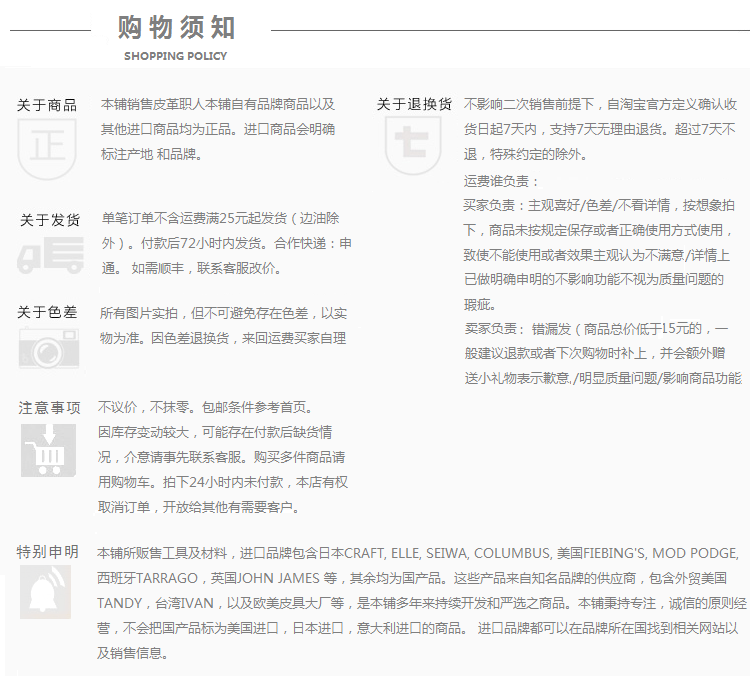Click the 七 shield icon under 关于退换货
Viewport: 750px width, 676px height.
point(413,146)
